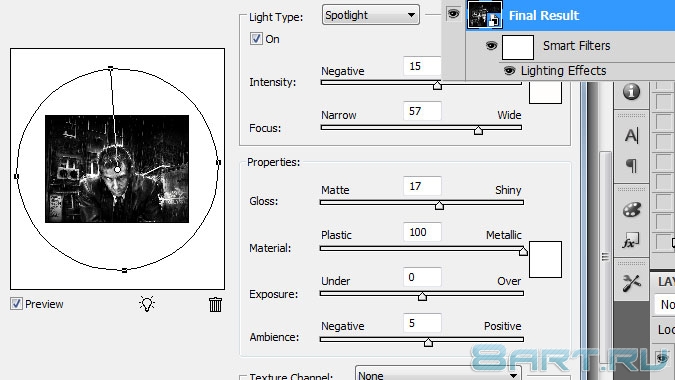This screenshot has height=380, width=675.
Task: Open the Paragraph panel icon
Action: click(632, 165)
